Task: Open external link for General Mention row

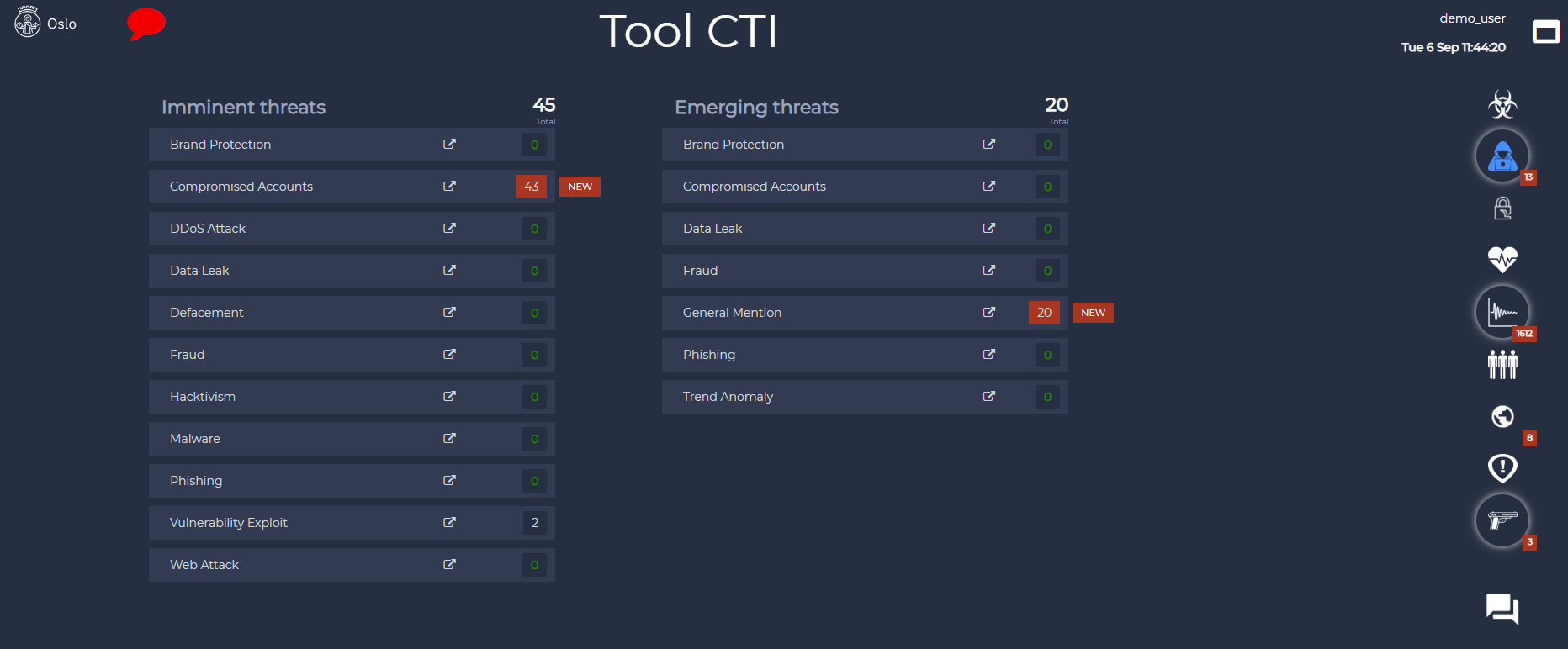Action: [988, 313]
